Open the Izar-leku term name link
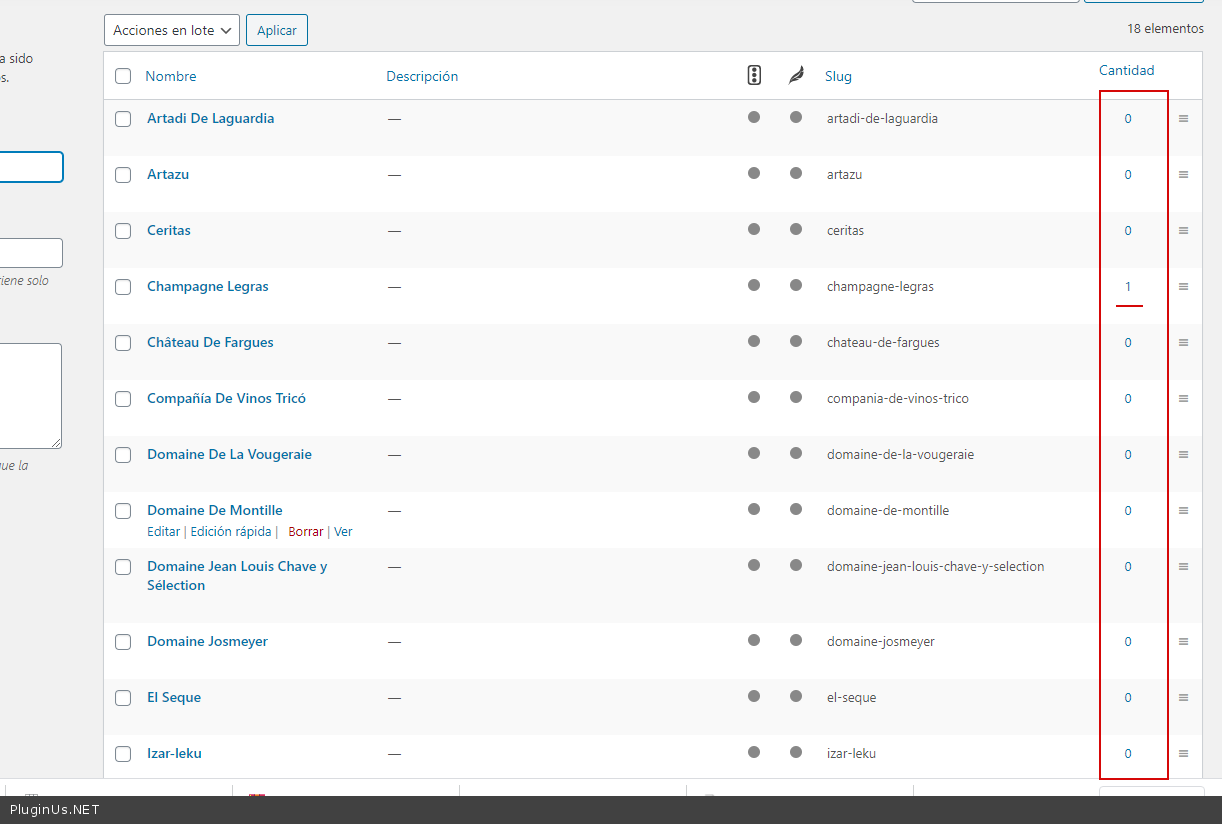This screenshot has width=1222, height=824. [x=174, y=753]
